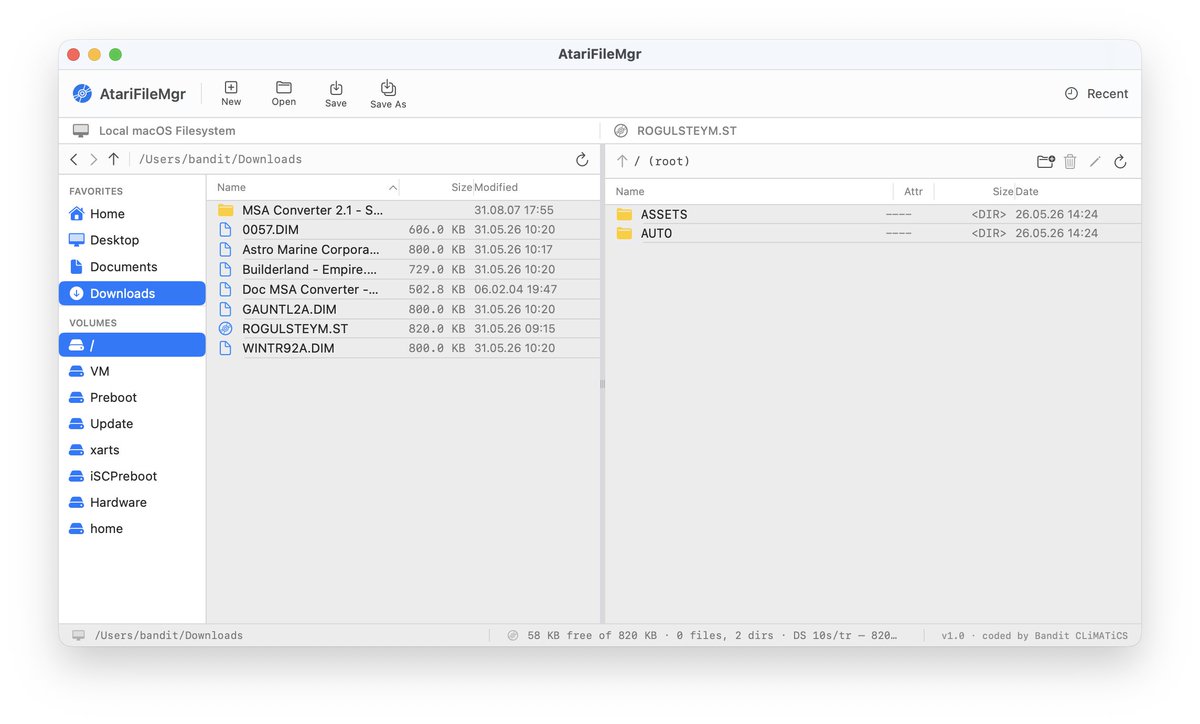
Task: Select Desktop in Favorites sidebar
Action: [x=132, y=240]
